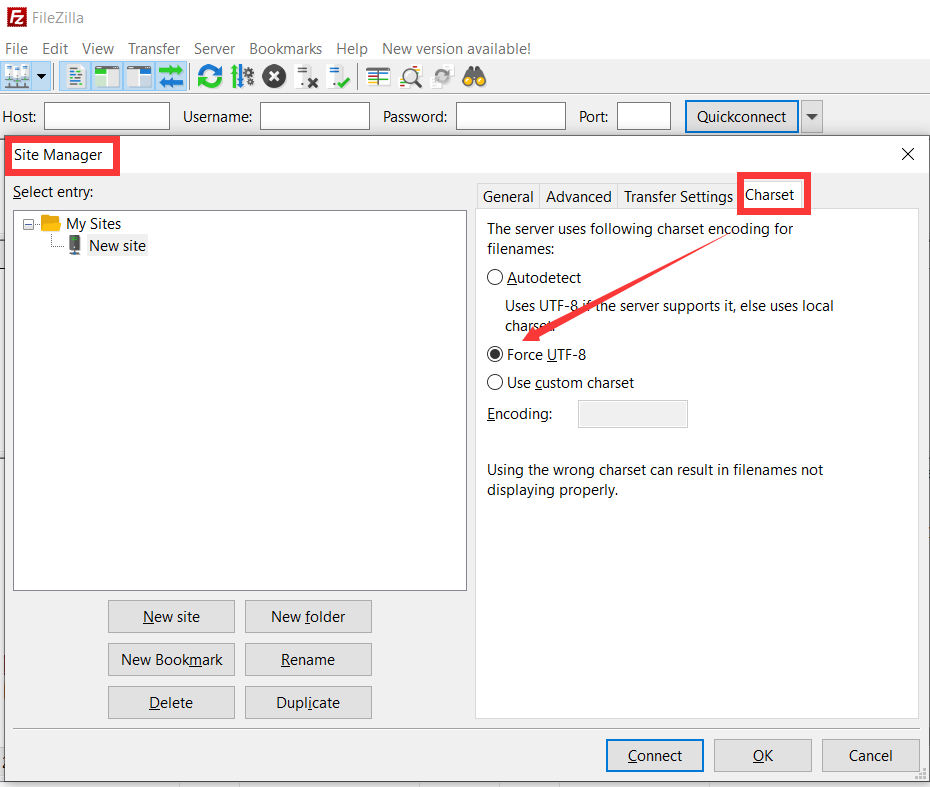Click the New Bookmark button
Image resolution: width=930 pixels, height=787 pixels.
pos(171,659)
